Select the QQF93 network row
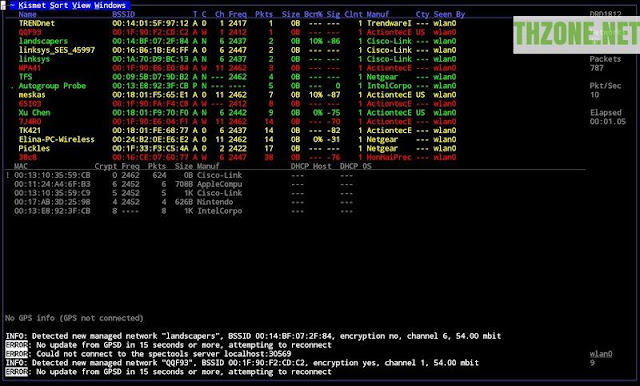640x386 pixels. (238, 32)
